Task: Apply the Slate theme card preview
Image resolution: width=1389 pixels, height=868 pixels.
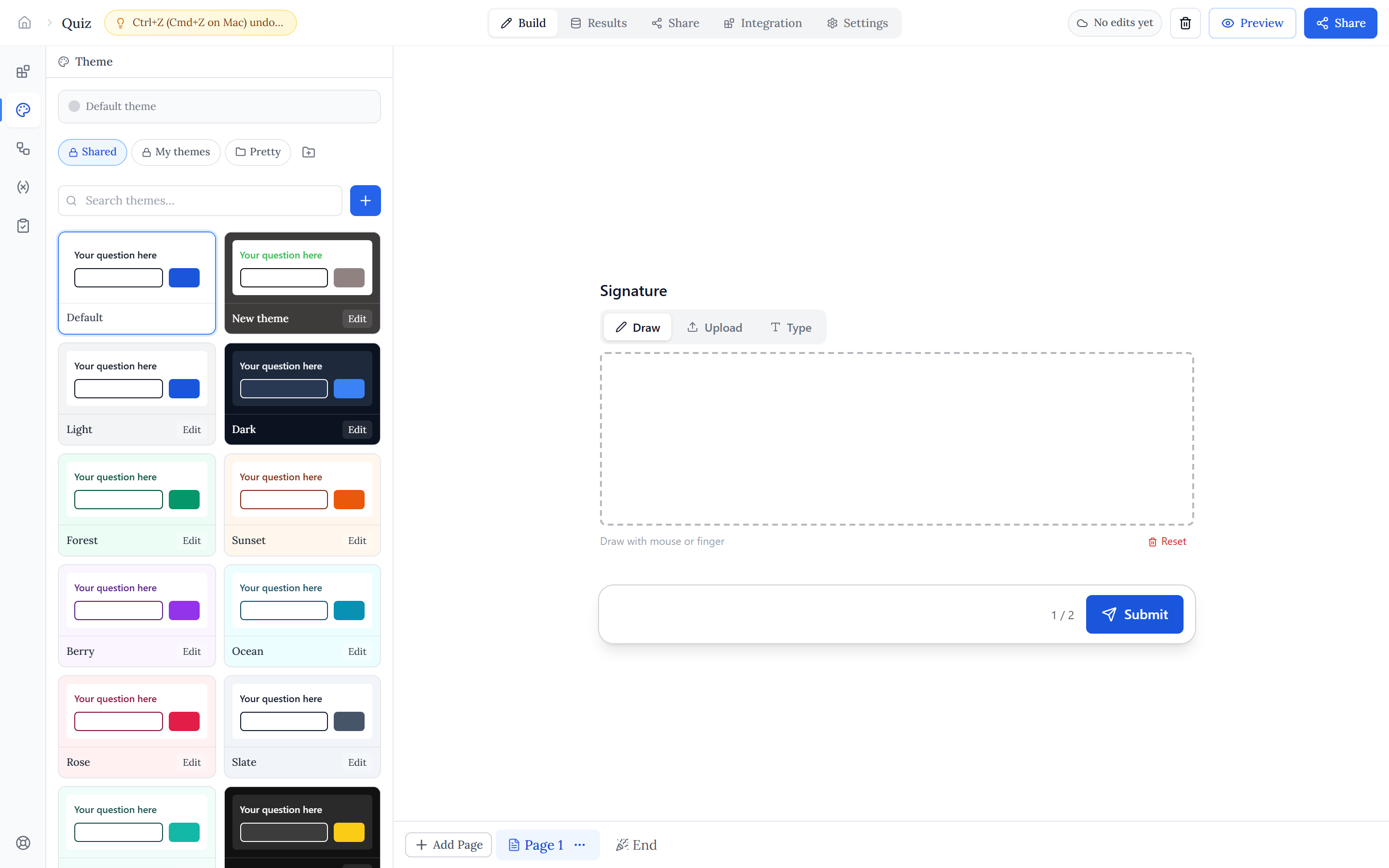Action: (302, 711)
